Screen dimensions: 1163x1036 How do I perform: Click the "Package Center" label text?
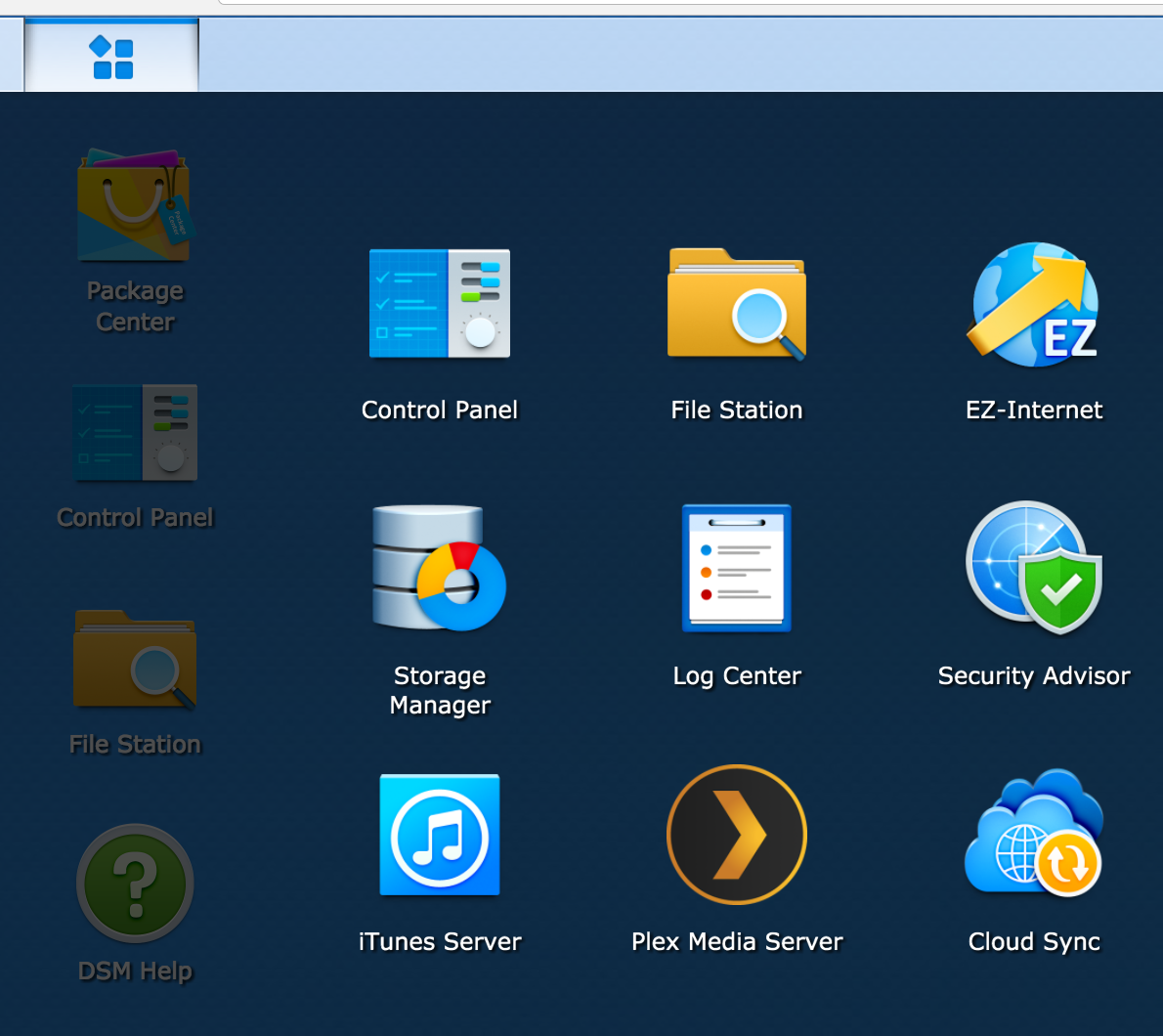[x=135, y=306]
